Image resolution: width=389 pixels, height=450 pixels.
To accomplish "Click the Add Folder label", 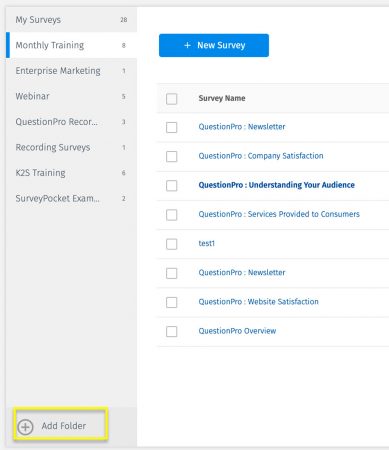I will pyautogui.click(x=64, y=426).
